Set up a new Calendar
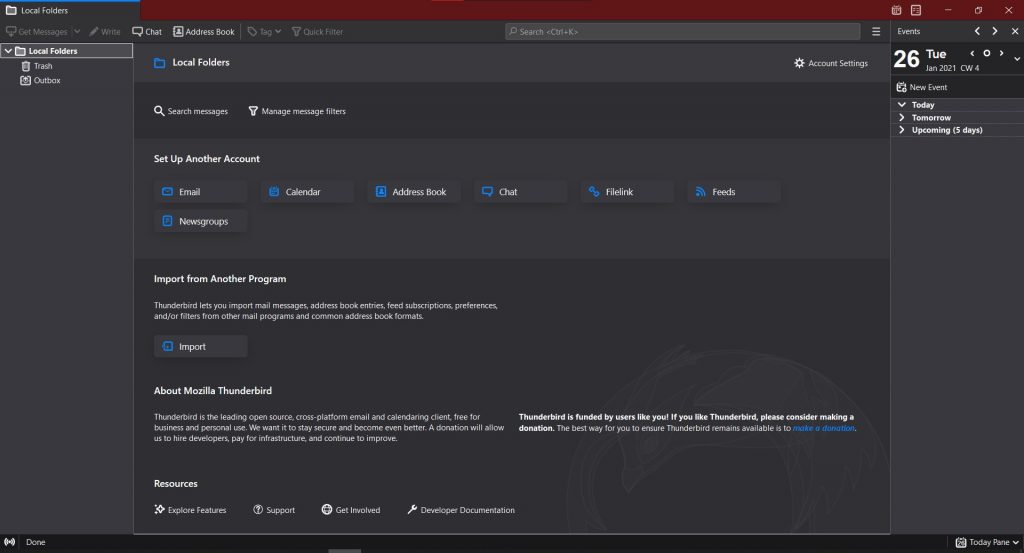Screen dimensions: 1024x553 tap(307, 192)
